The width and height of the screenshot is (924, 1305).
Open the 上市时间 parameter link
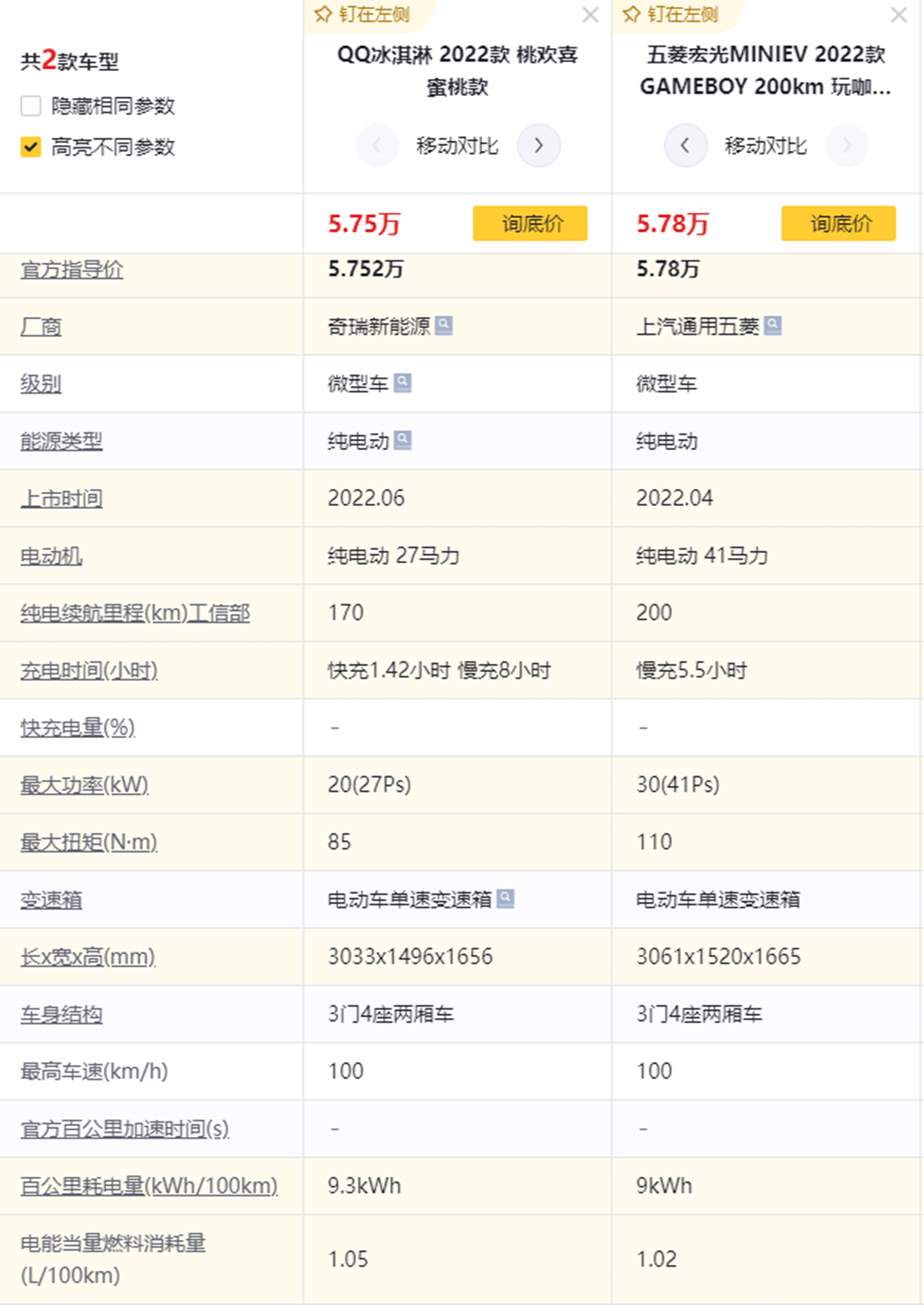62,499
